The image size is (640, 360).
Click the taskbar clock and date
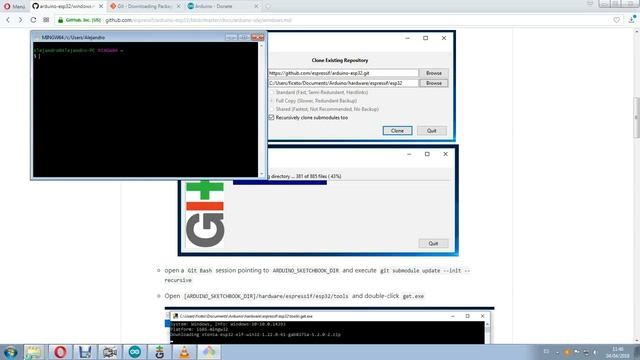(x=618, y=352)
